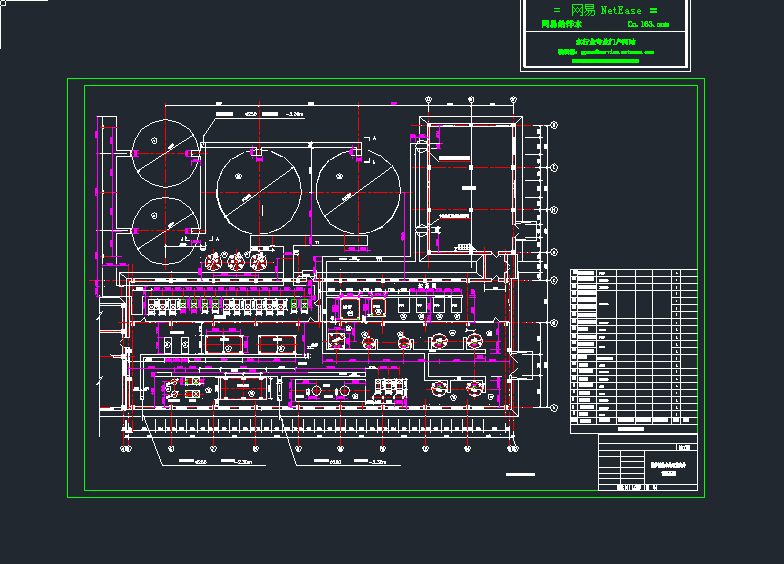
Task: Click the green bar under the banner
Action: 604,61
